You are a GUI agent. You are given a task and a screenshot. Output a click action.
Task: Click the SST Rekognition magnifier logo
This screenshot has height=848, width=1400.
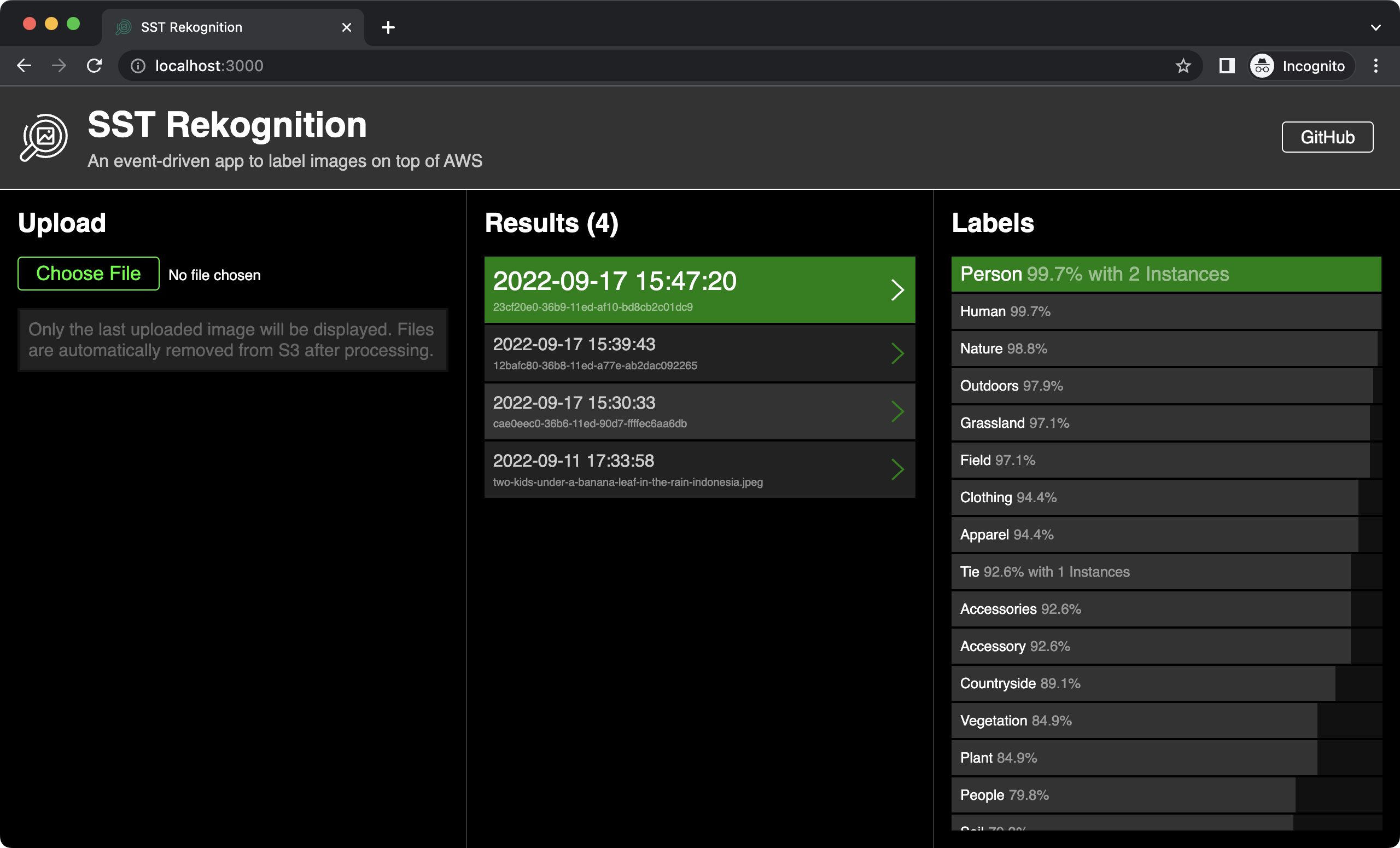tap(44, 137)
